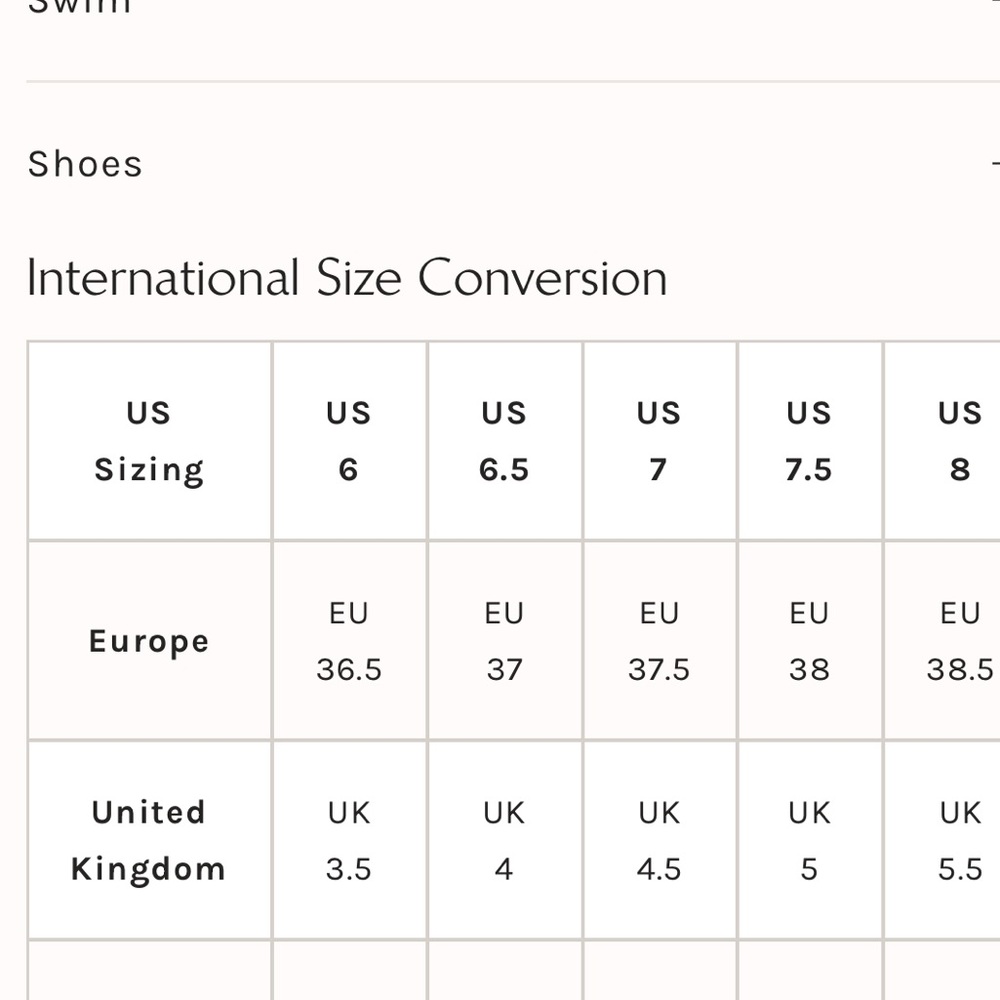The image size is (1000, 1000).
Task: Click the EU 37 cell
Action: (504, 641)
